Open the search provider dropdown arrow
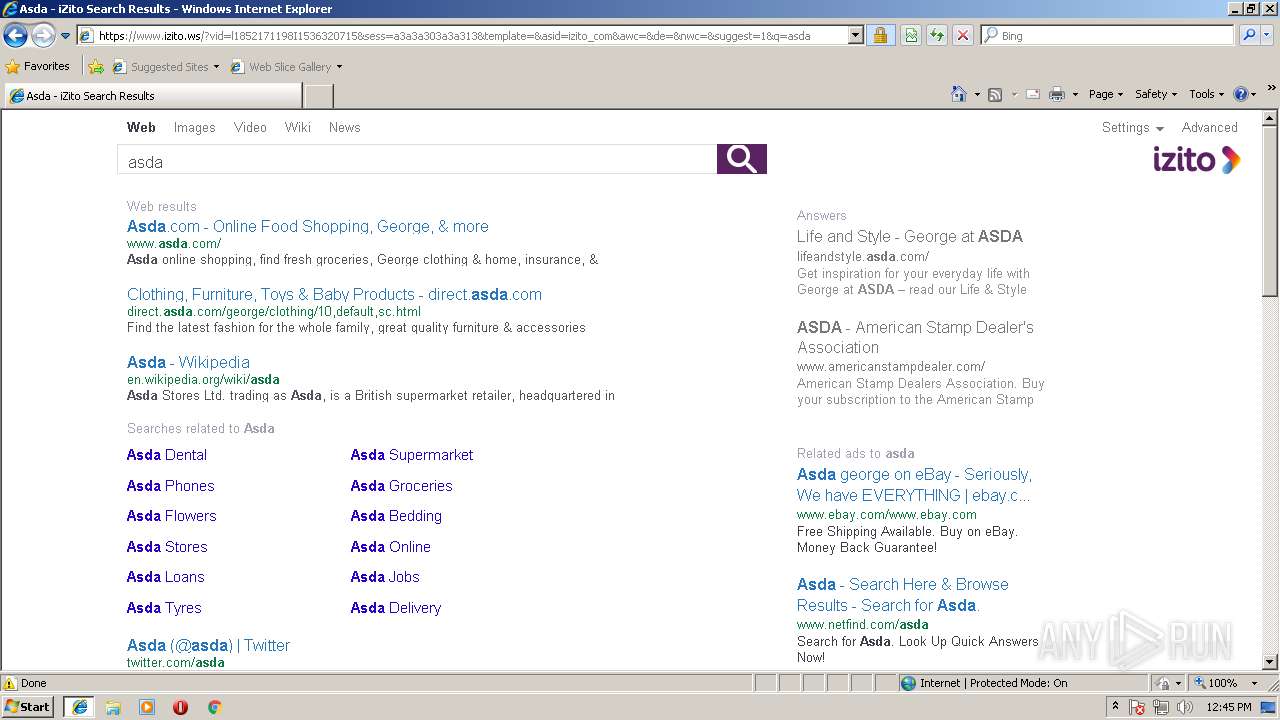 (x=1267, y=36)
